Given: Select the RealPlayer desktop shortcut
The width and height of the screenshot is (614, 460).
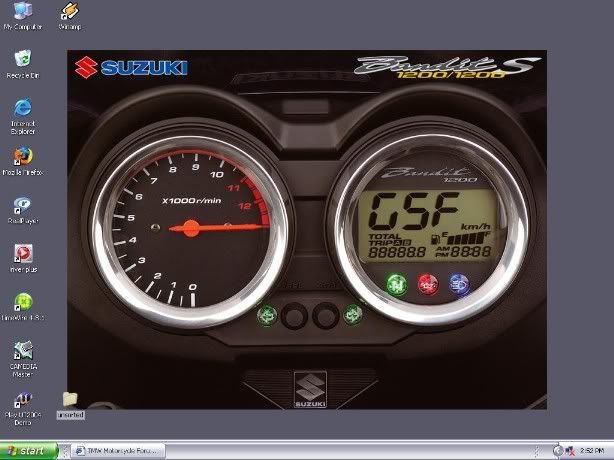Looking at the screenshot, I should click(x=23, y=210).
